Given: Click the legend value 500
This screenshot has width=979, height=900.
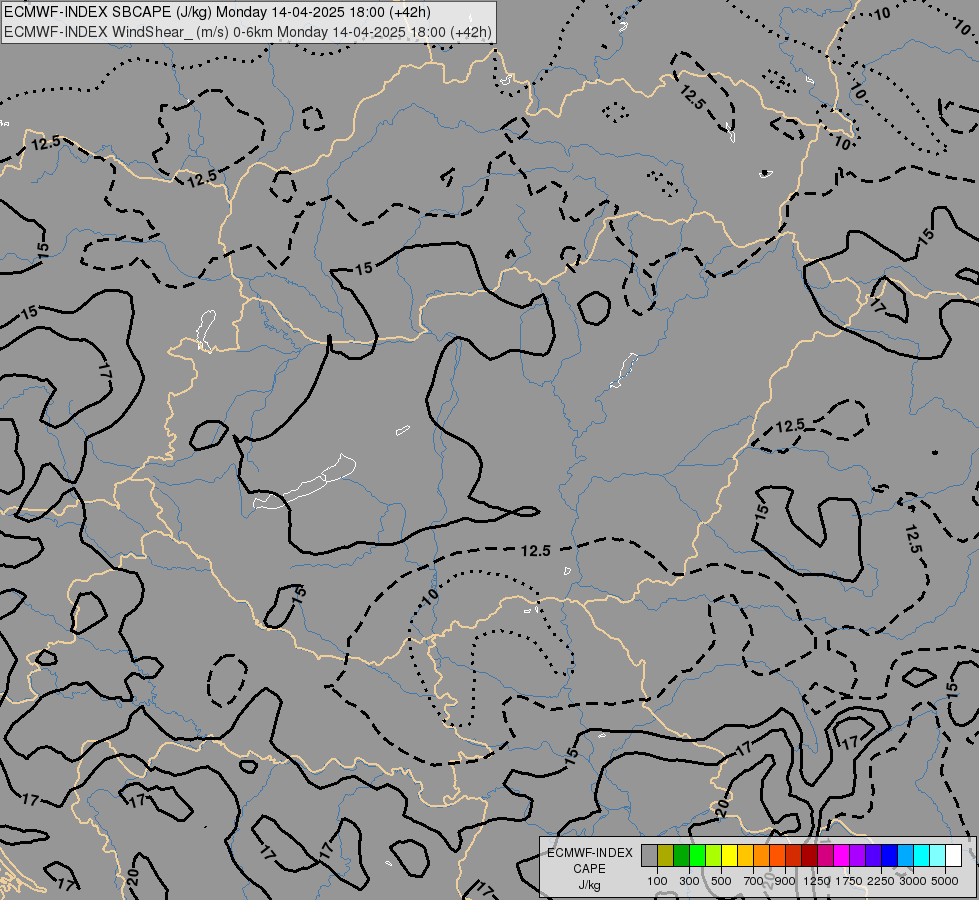Looking at the screenshot, I should [x=721, y=881].
